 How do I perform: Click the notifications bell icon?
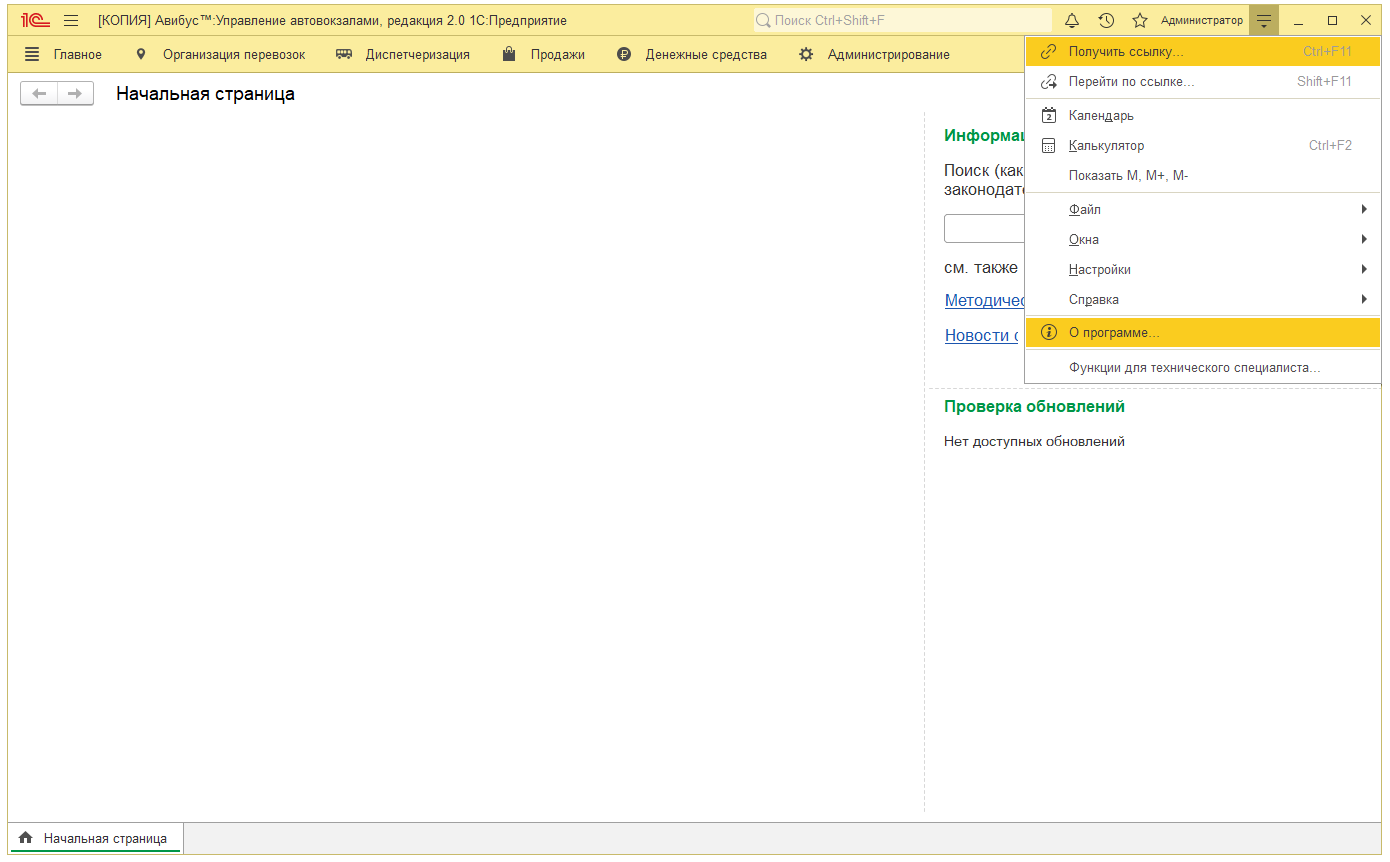tap(1072, 20)
